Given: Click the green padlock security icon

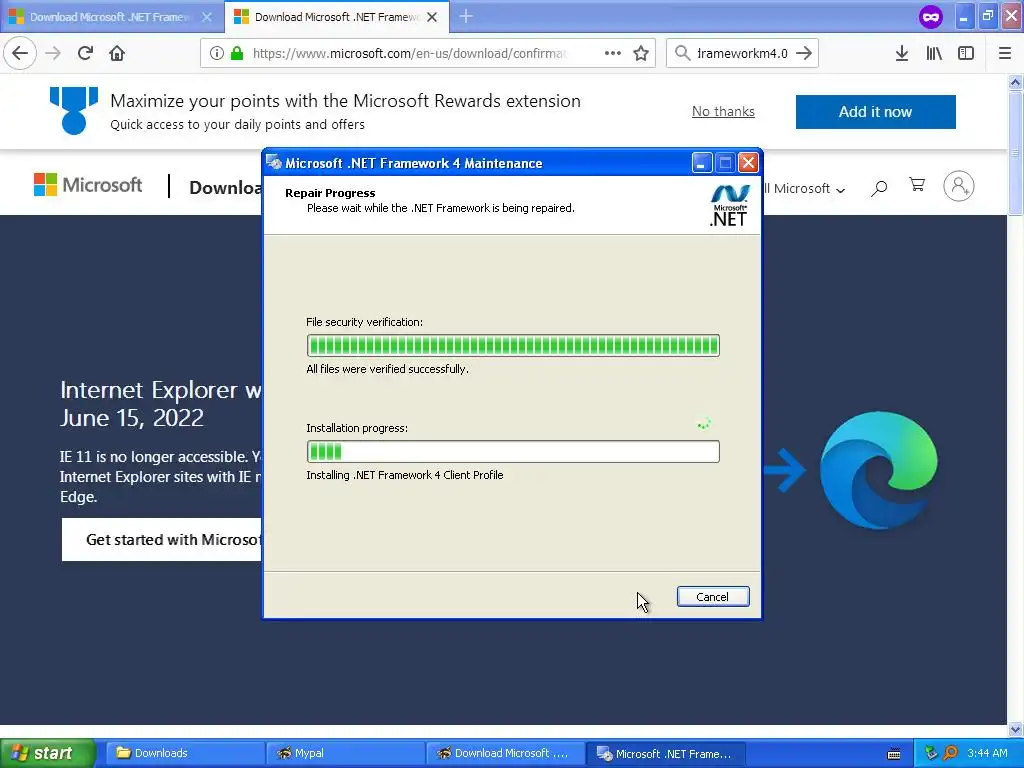Looking at the screenshot, I should tap(237, 53).
